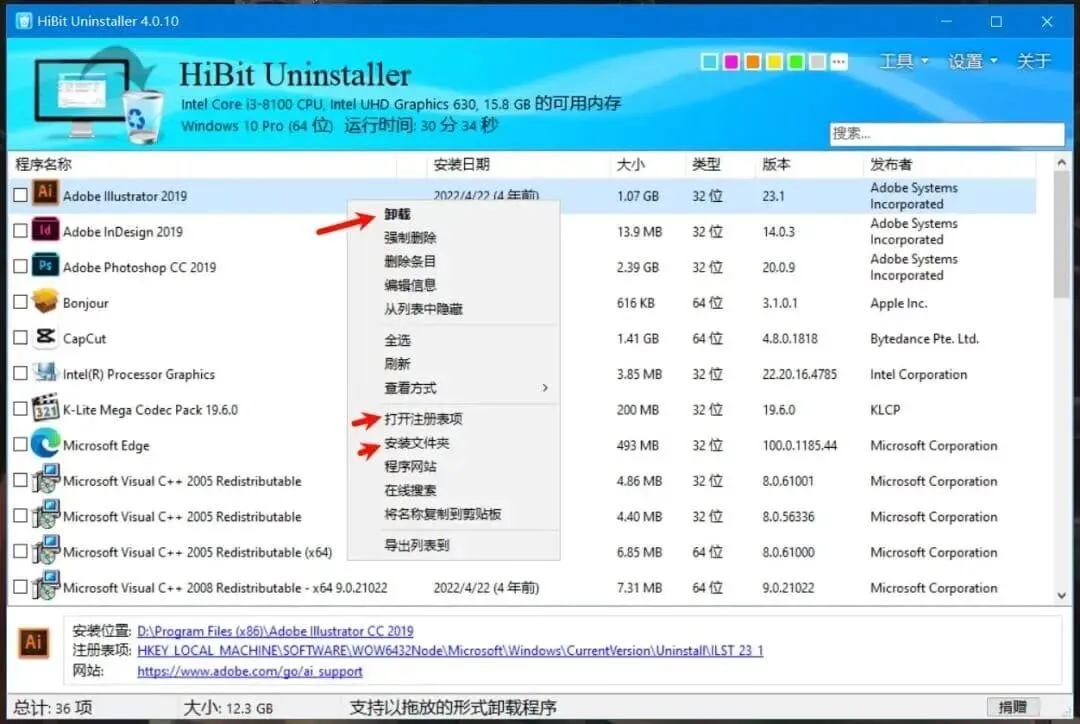The image size is (1080, 724).
Task: Choose 卸载 from the context menu
Action: 397,214
